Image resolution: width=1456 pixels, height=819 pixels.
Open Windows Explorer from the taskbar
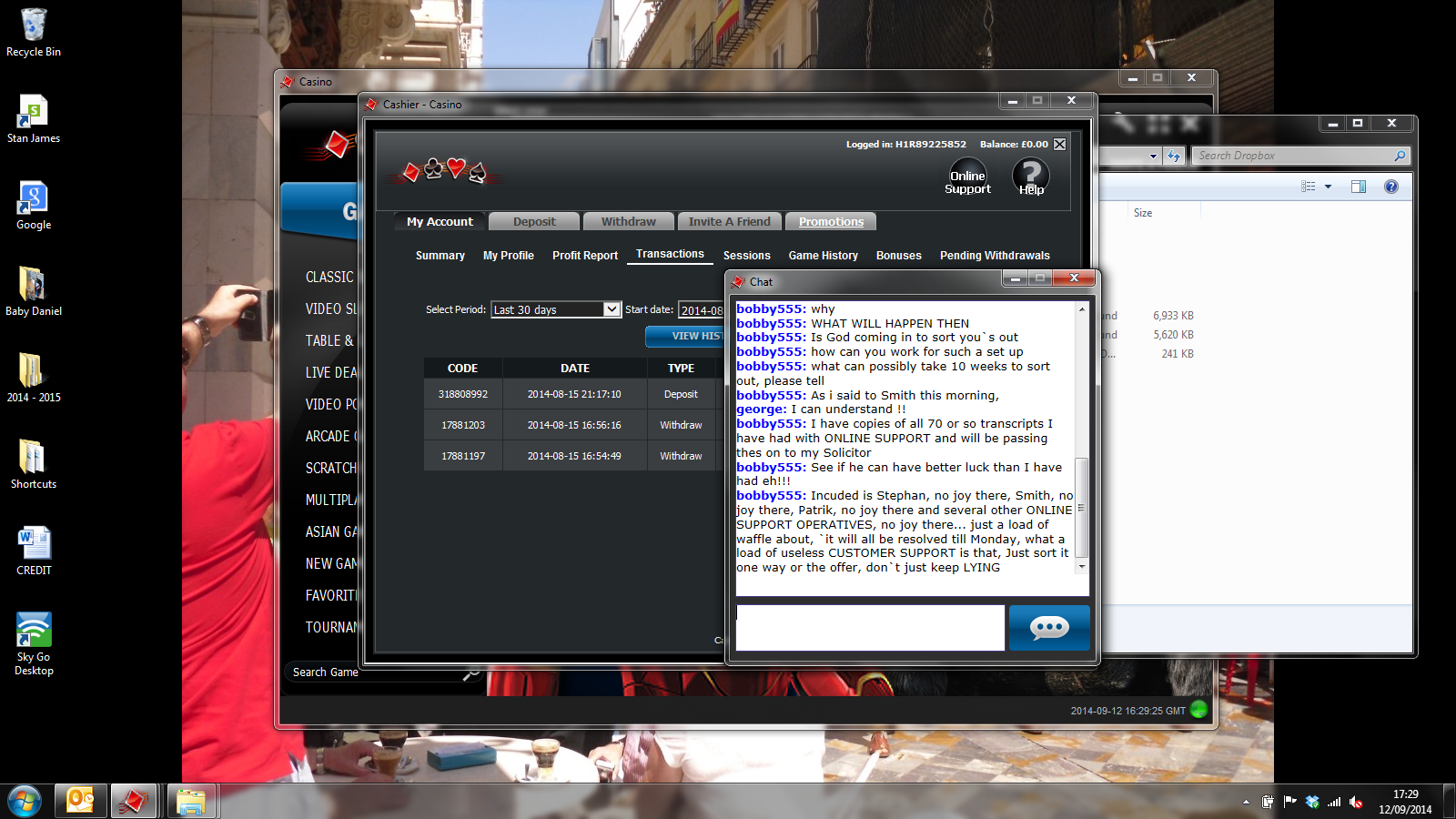coord(191,801)
